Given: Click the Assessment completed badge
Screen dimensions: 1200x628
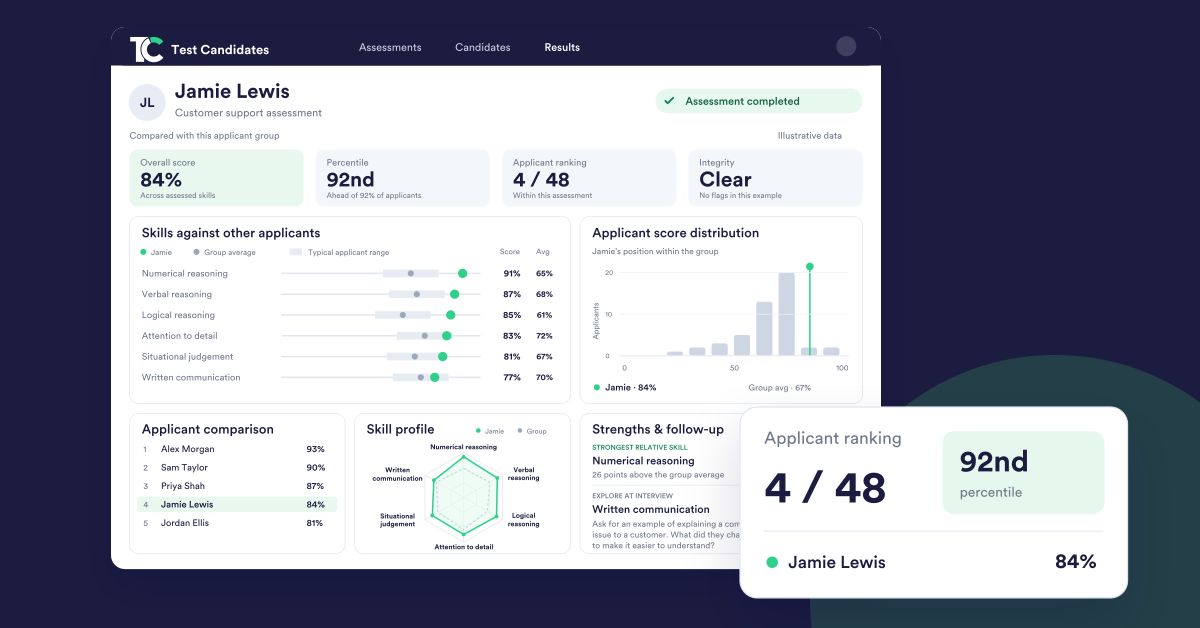Looking at the screenshot, I should tap(758, 101).
